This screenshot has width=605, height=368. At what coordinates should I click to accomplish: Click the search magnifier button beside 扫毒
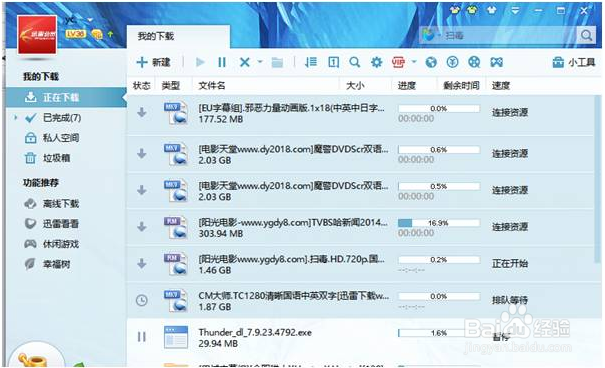[x=586, y=35]
